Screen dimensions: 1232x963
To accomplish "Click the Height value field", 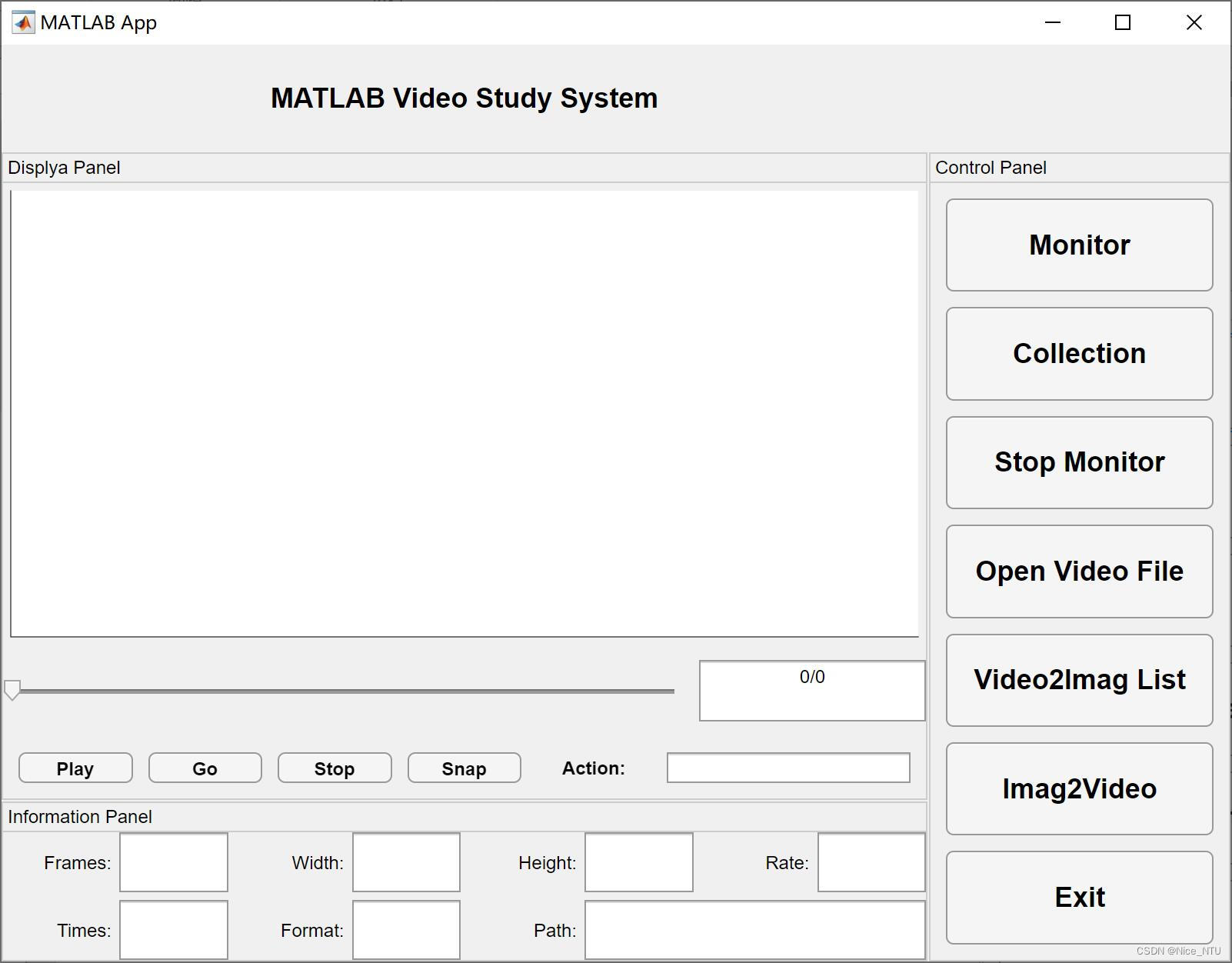I will click(x=638, y=862).
